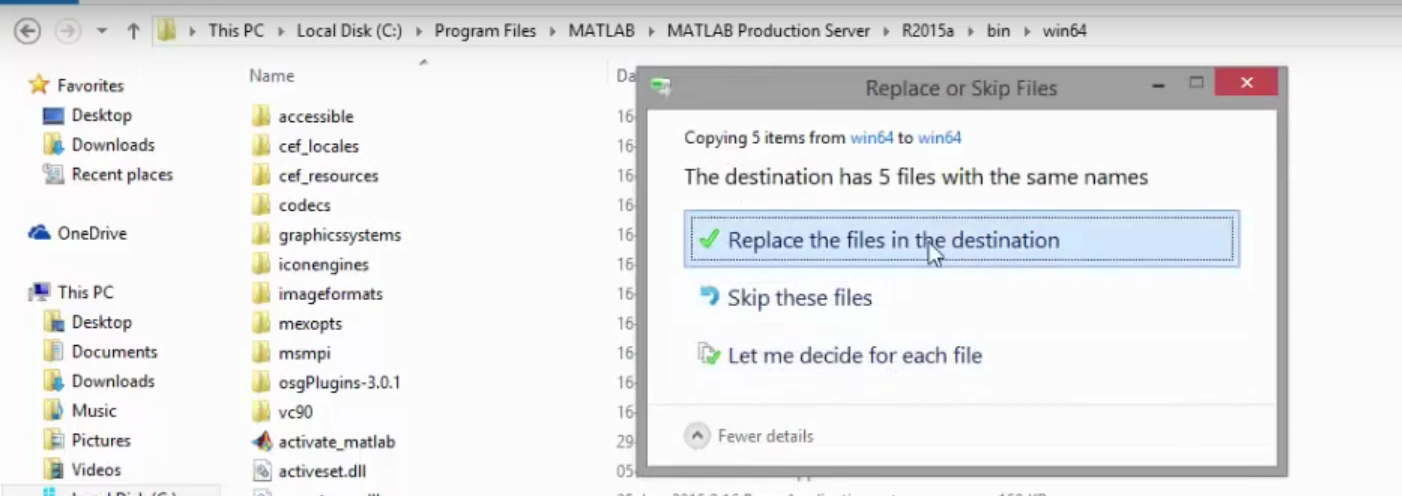Choose Skip these files option
The image size is (1402, 496).
(x=799, y=298)
